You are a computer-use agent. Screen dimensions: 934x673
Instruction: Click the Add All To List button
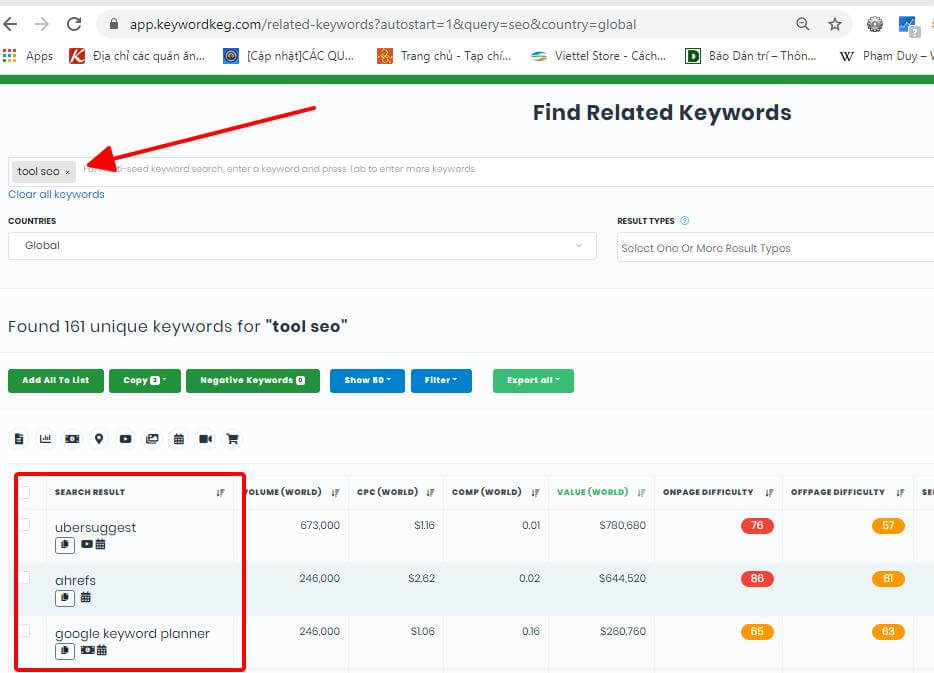[56, 381]
